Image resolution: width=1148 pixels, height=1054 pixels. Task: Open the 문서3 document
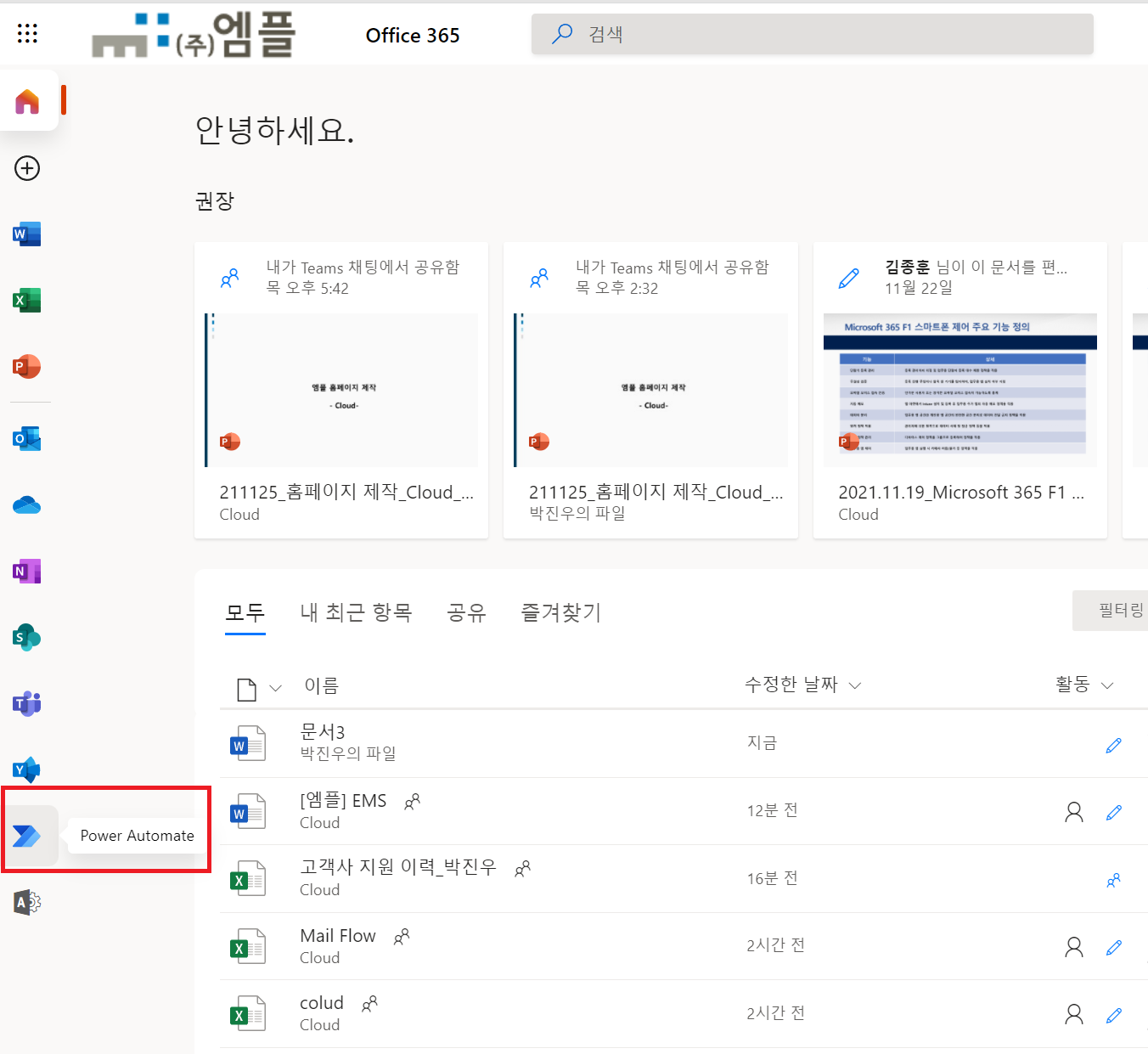pyautogui.click(x=323, y=732)
